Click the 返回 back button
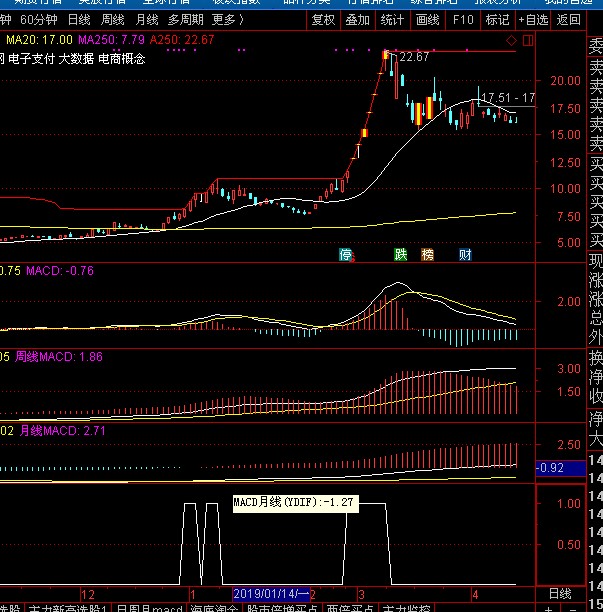The width and height of the screenshot is (603, 612). point(568,19)
